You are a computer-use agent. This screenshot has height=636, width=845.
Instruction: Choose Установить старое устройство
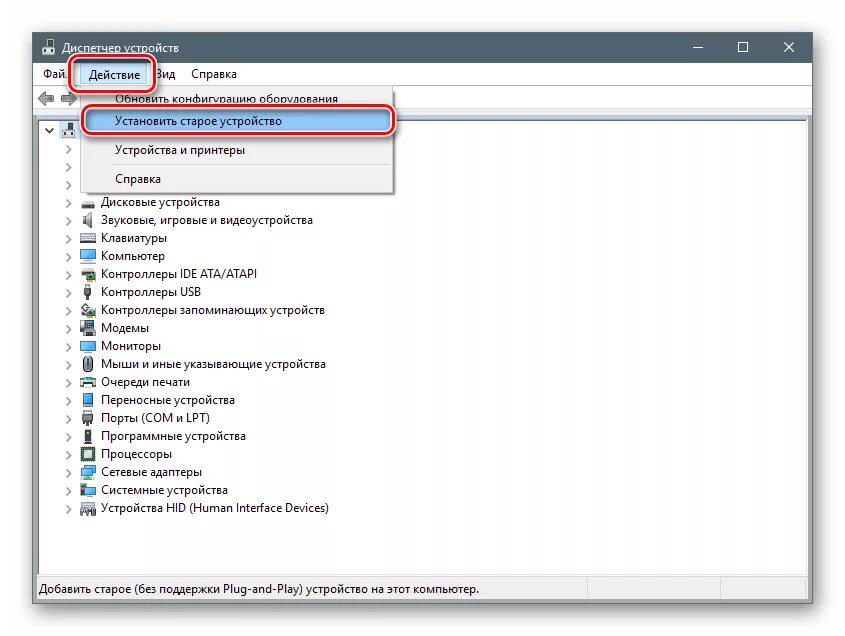point(238,121)
